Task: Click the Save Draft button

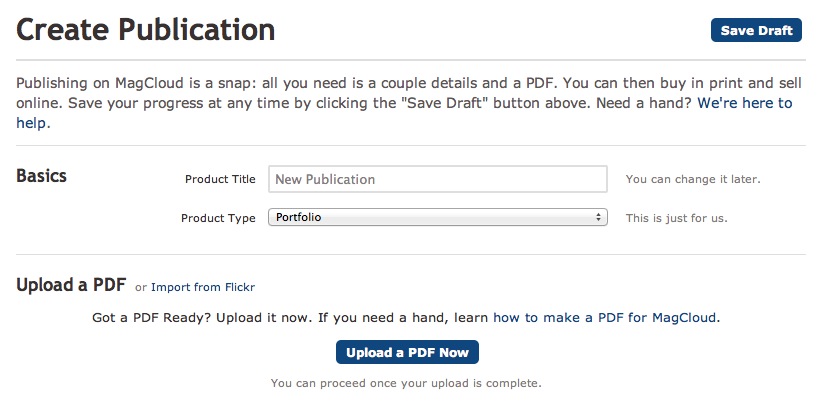Action: [756, 30]
